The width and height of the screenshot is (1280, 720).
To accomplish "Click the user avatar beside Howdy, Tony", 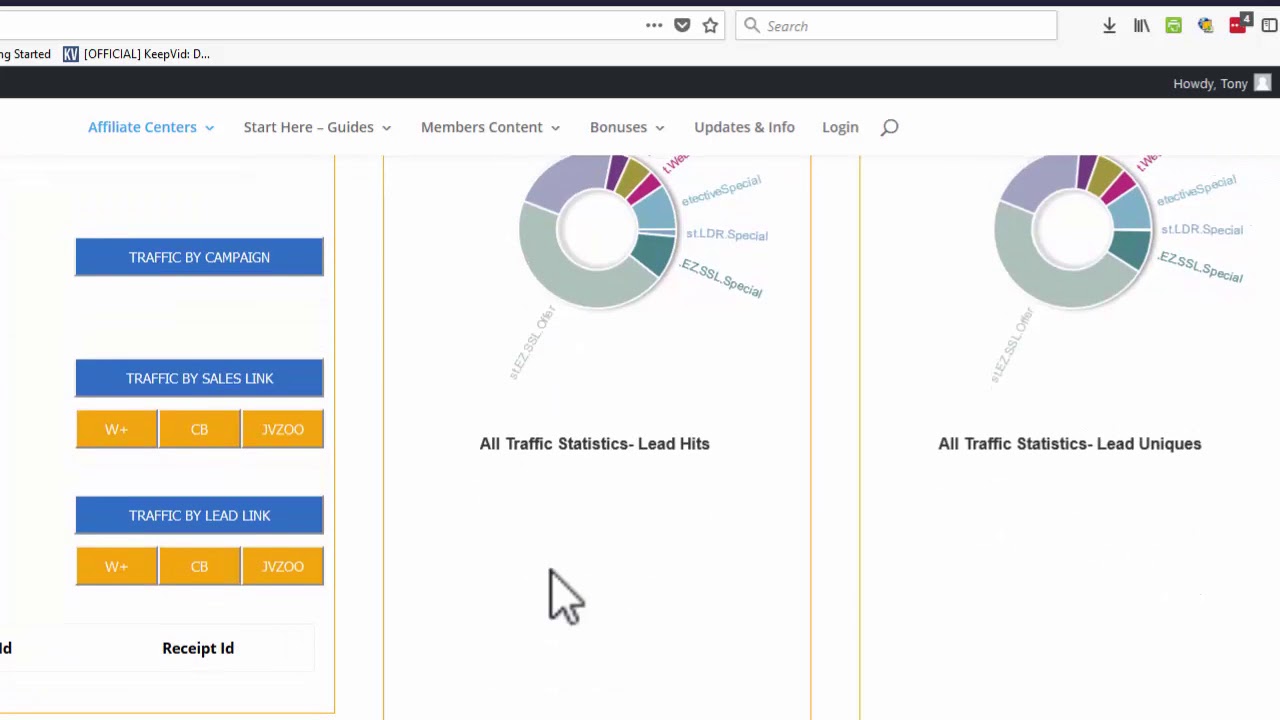I will pos(1262,83).
